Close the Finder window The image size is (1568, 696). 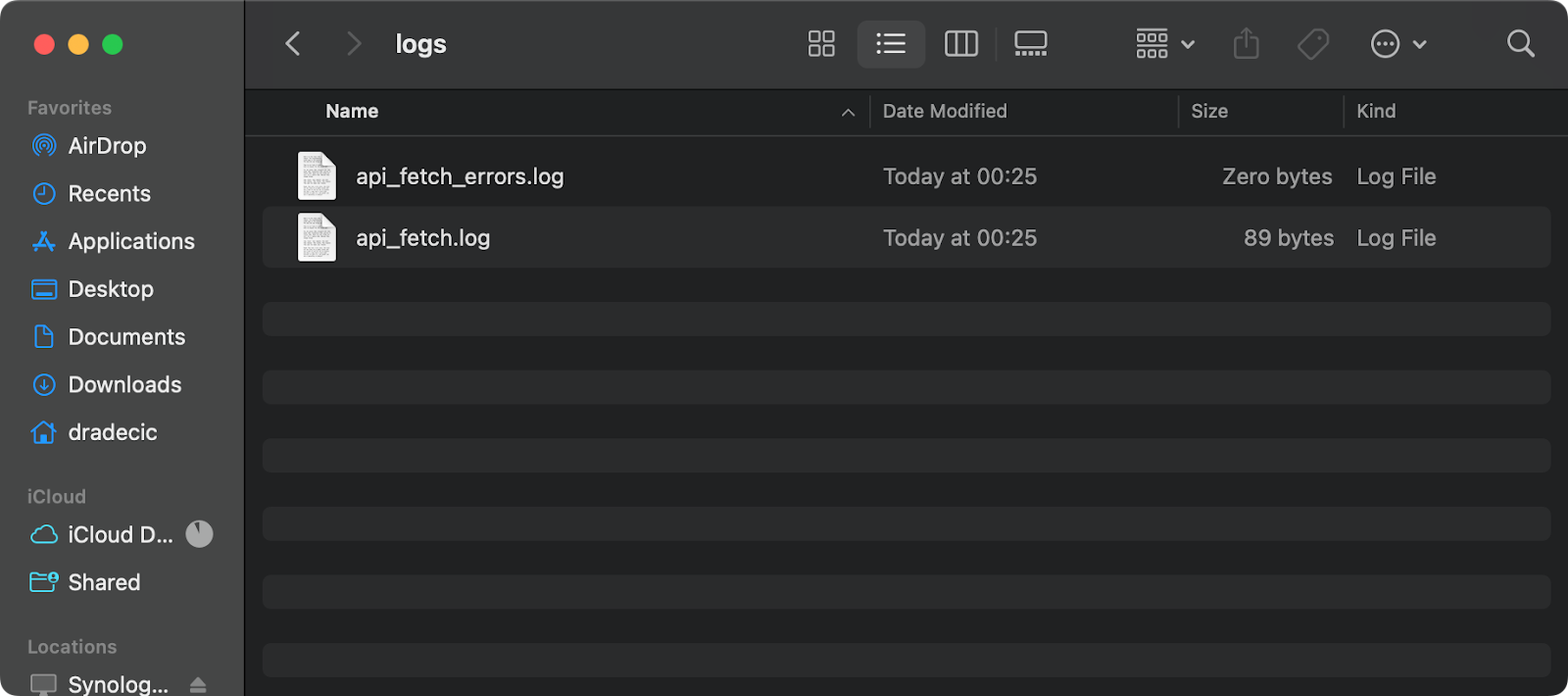[44, 44]
